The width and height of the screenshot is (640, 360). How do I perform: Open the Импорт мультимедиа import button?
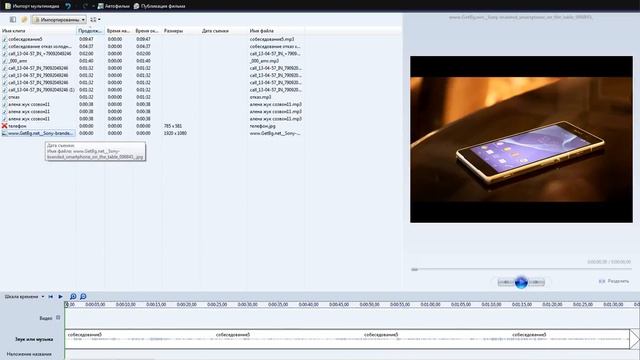(x=32, y=6)
